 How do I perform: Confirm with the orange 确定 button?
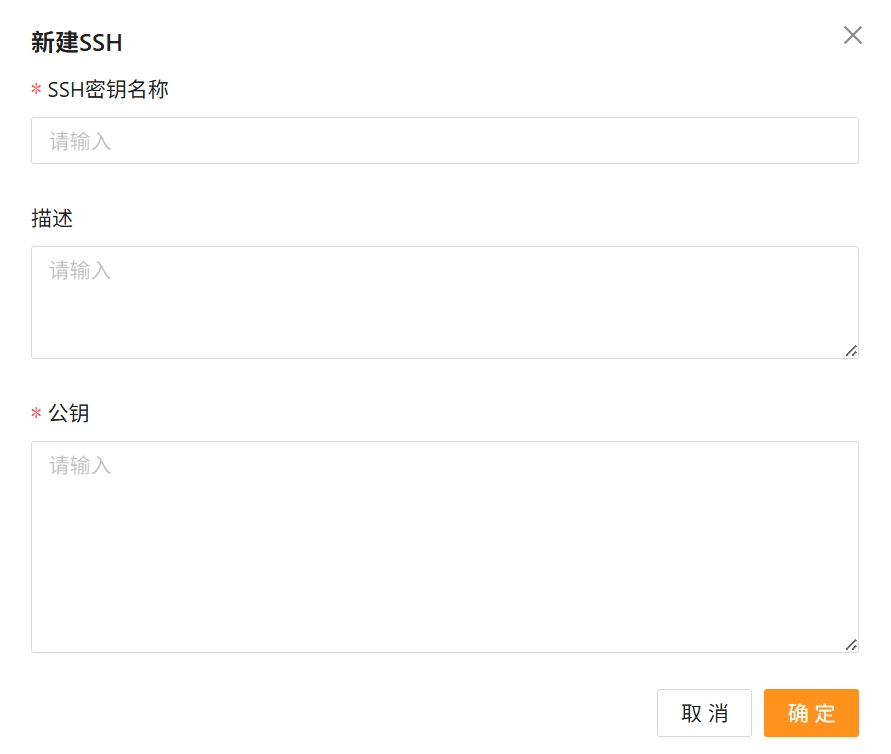811,713
